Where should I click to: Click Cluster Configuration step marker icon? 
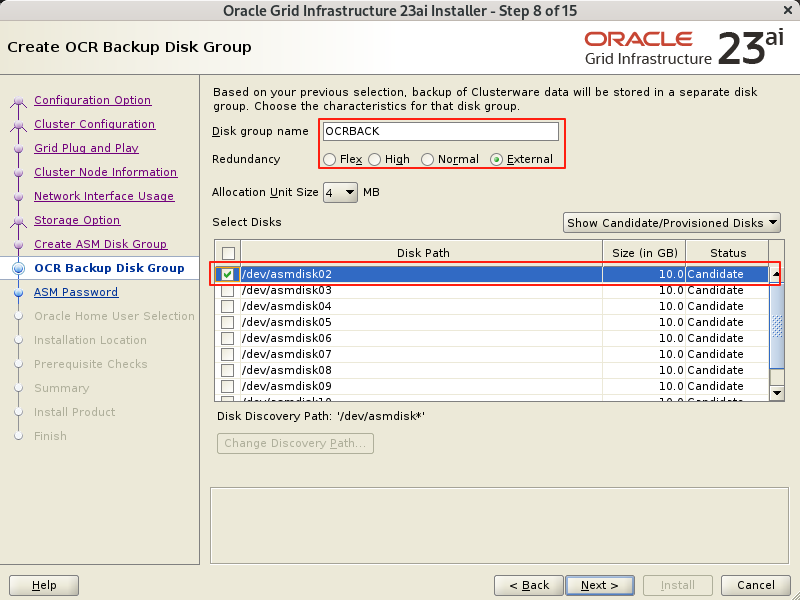18,125
